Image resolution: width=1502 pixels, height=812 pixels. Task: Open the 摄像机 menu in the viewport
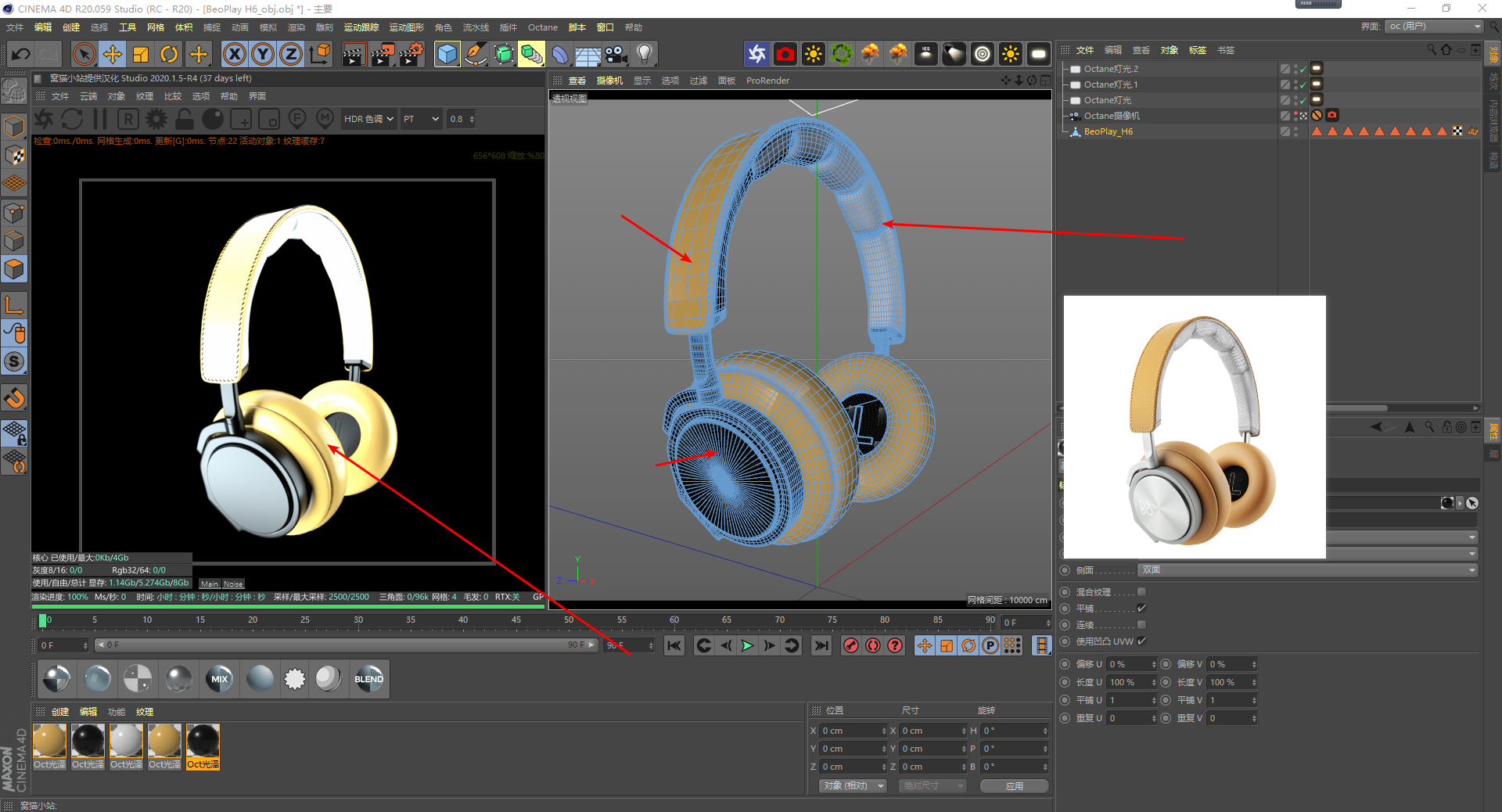click(x=609, y=81)
